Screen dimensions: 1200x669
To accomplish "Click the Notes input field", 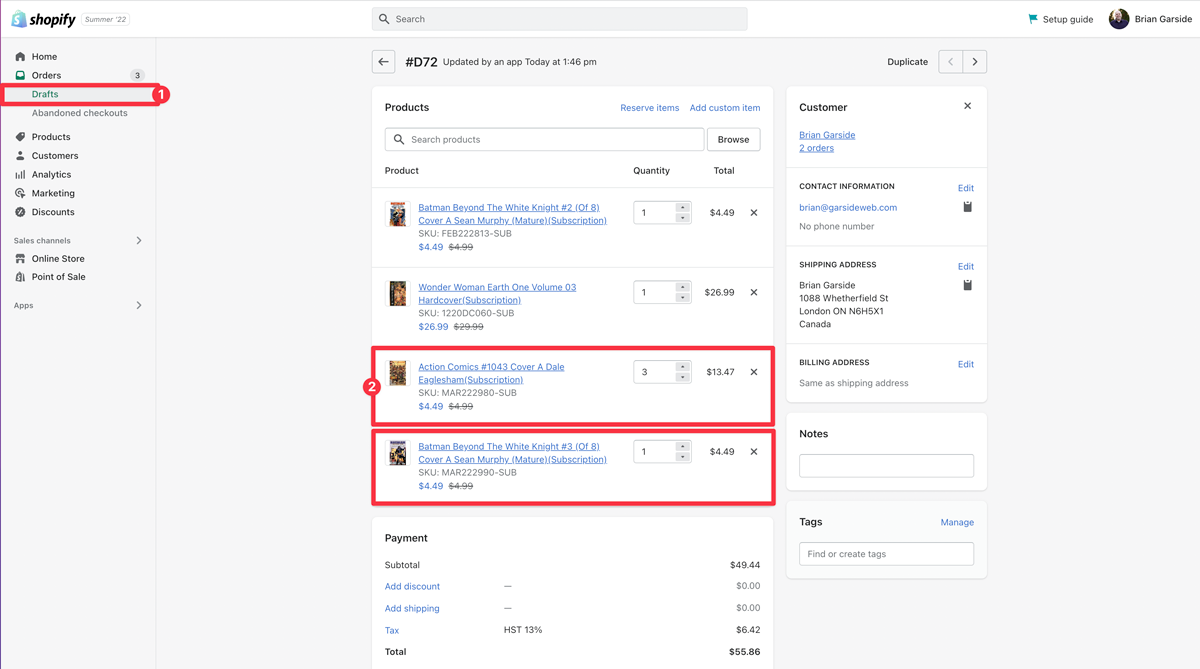I will [x=886, y=465].
